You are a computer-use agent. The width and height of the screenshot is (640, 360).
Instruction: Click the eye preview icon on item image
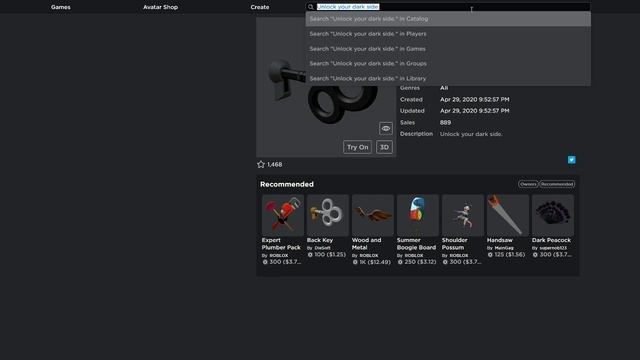coord(386,129)
